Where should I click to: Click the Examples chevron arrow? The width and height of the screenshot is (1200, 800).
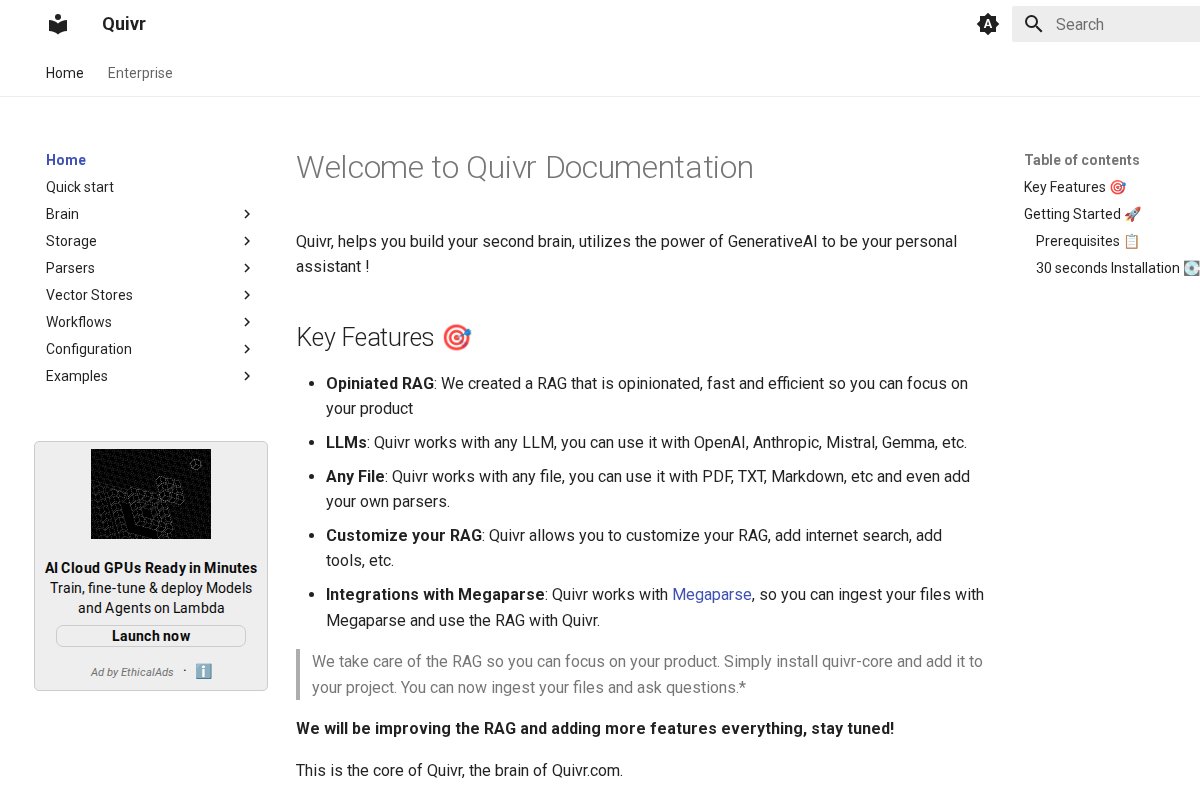point(247,376)
